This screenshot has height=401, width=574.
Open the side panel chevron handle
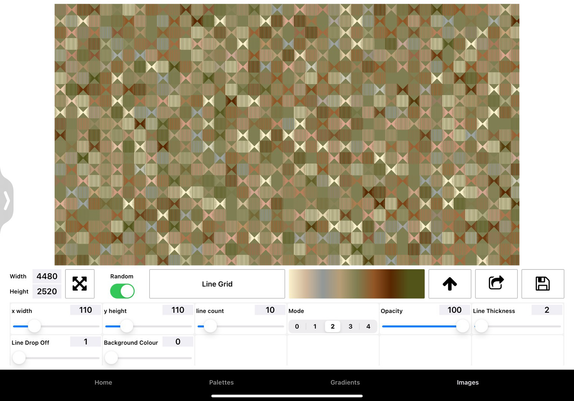point(7,200)
